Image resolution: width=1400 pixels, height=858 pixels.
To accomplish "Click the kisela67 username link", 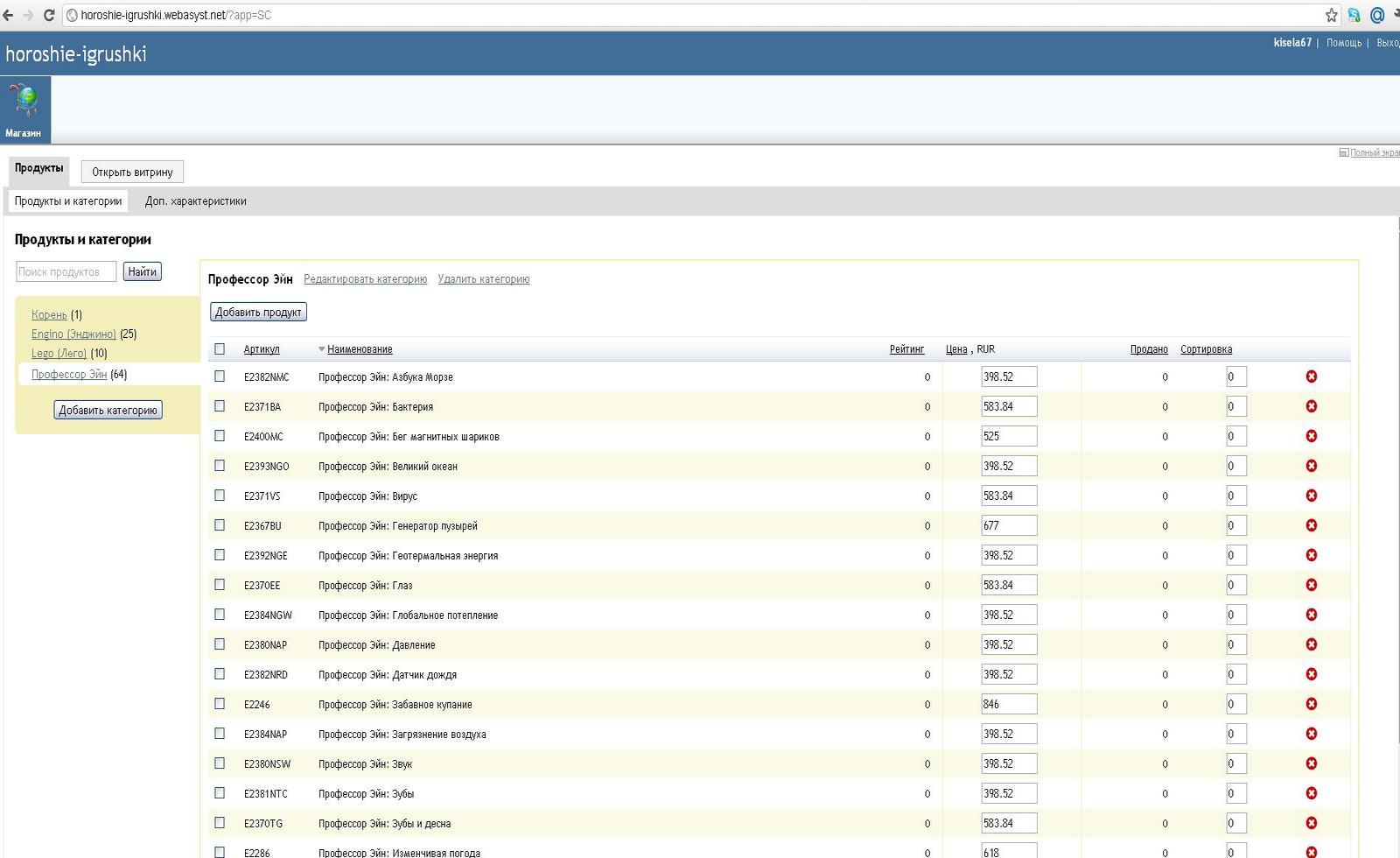I will pos(1292,43).
